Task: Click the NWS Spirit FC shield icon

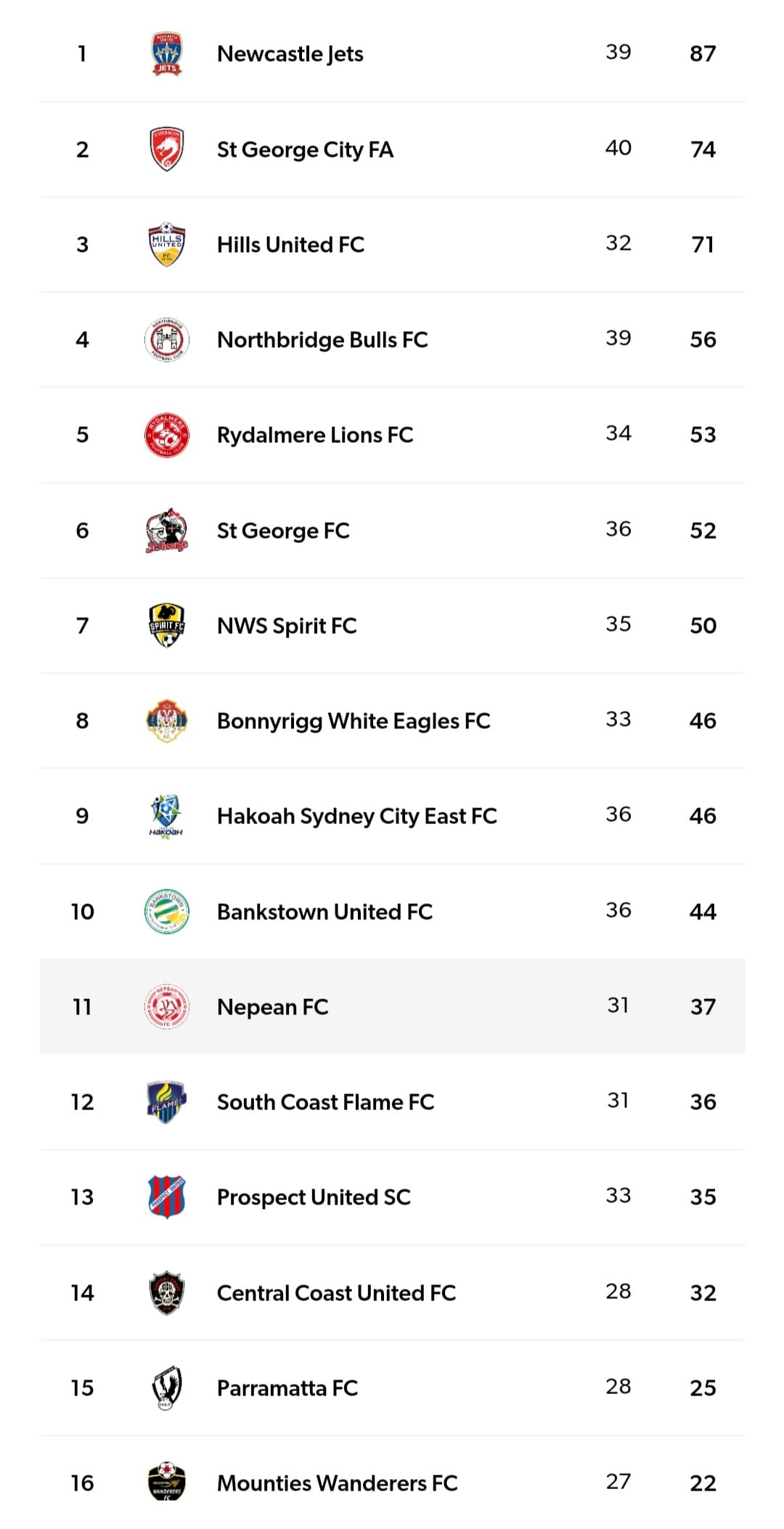Action: (x=166, y=625)
